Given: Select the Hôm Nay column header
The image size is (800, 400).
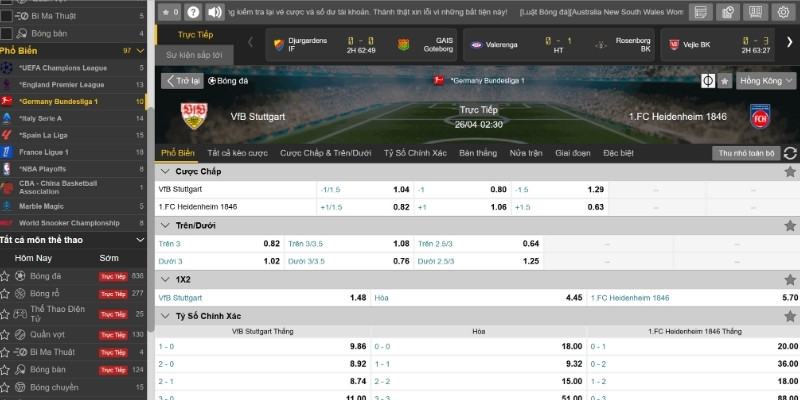Looking at the screenshot, I should tap(33, 258).
